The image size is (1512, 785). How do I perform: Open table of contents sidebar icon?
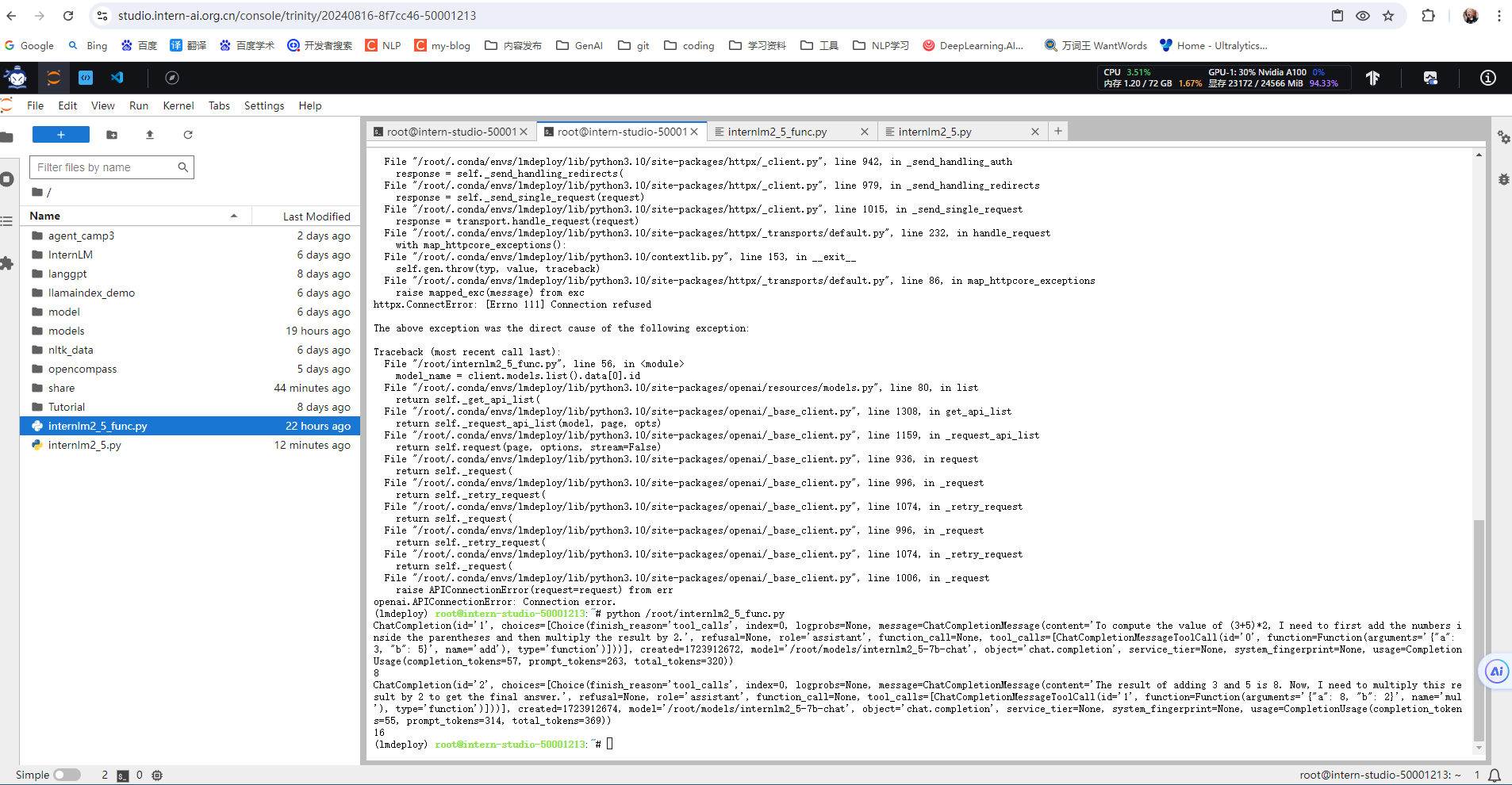7,221
